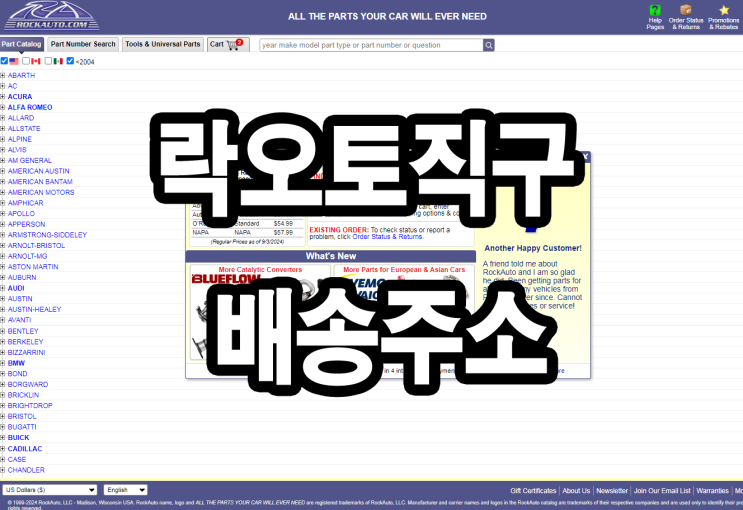Select the BRICKLIN make
Viewport: 743px width, 510px height.
point(23,395)
